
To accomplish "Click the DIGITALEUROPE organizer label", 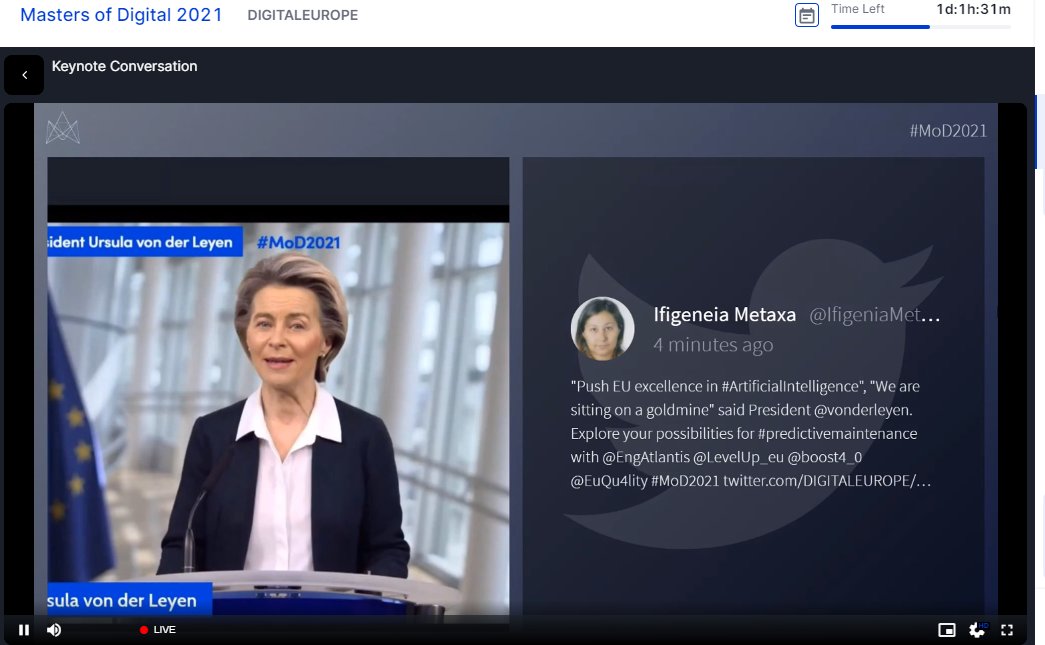I will [303, 15].
